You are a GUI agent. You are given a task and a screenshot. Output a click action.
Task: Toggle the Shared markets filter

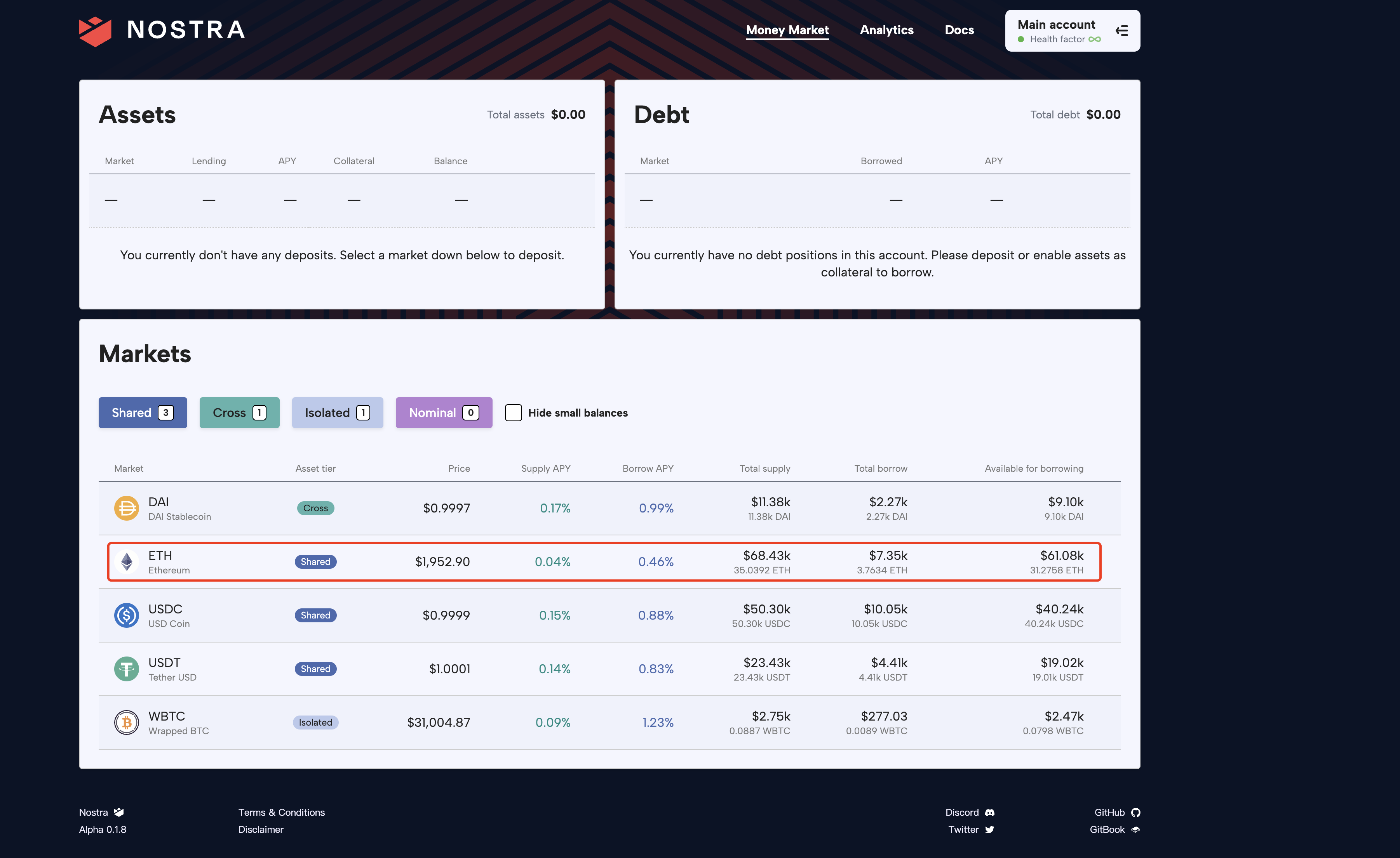coord(143,413)
